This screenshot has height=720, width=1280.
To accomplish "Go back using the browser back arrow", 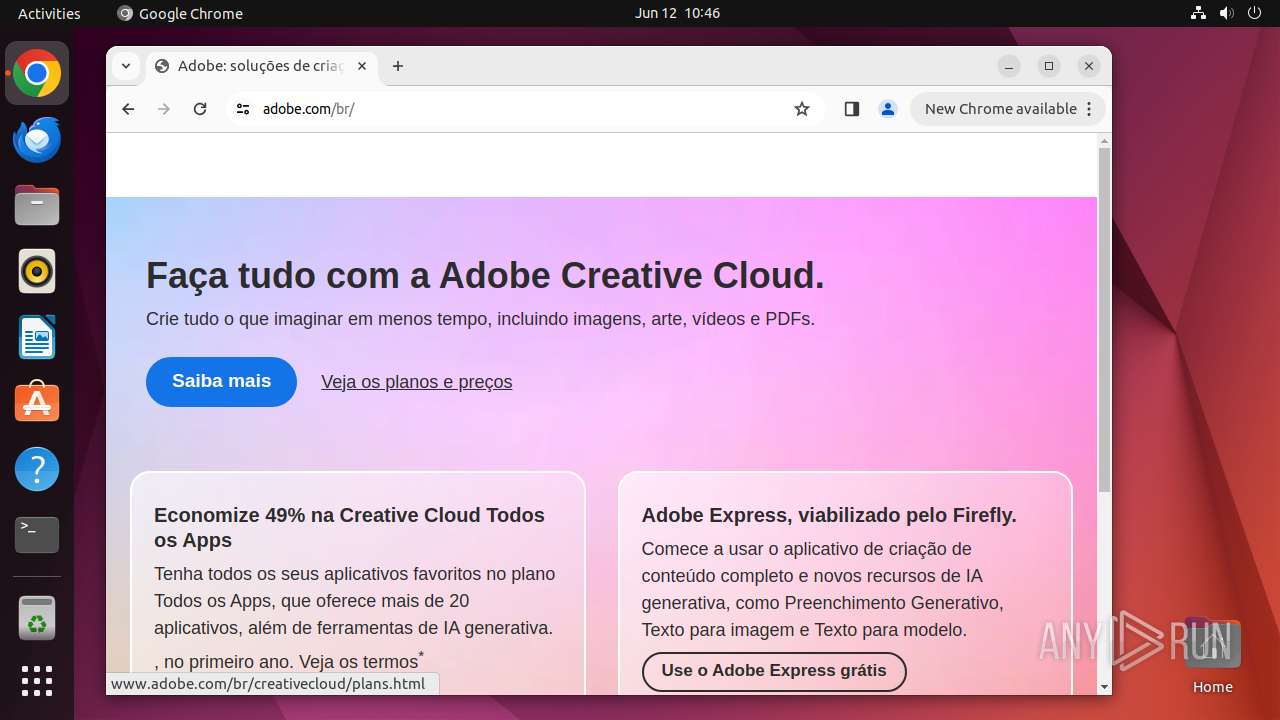I will (x=128, y=109).
